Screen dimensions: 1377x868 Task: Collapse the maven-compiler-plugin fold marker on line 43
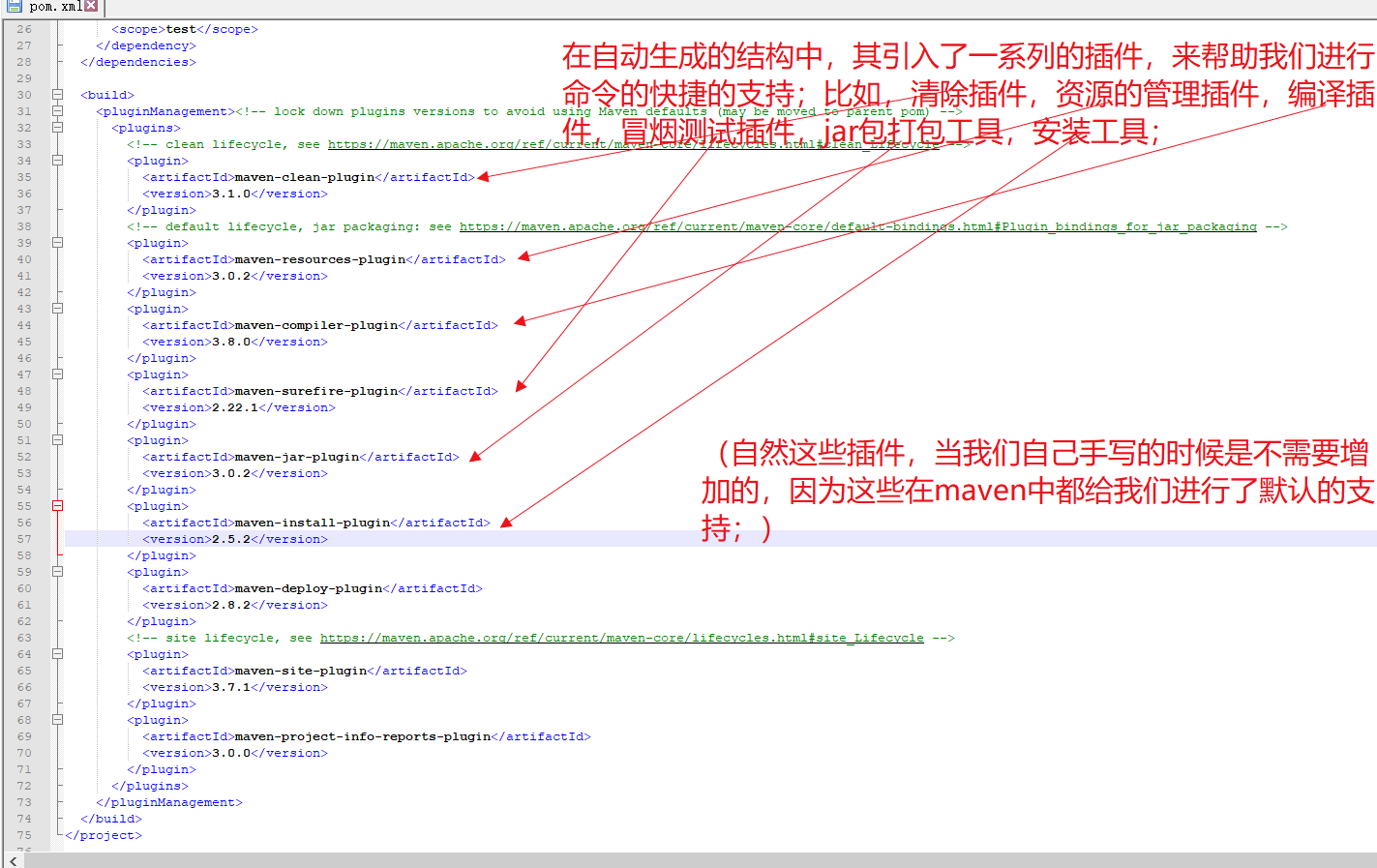pyautogui.click(x=57, y=308)
